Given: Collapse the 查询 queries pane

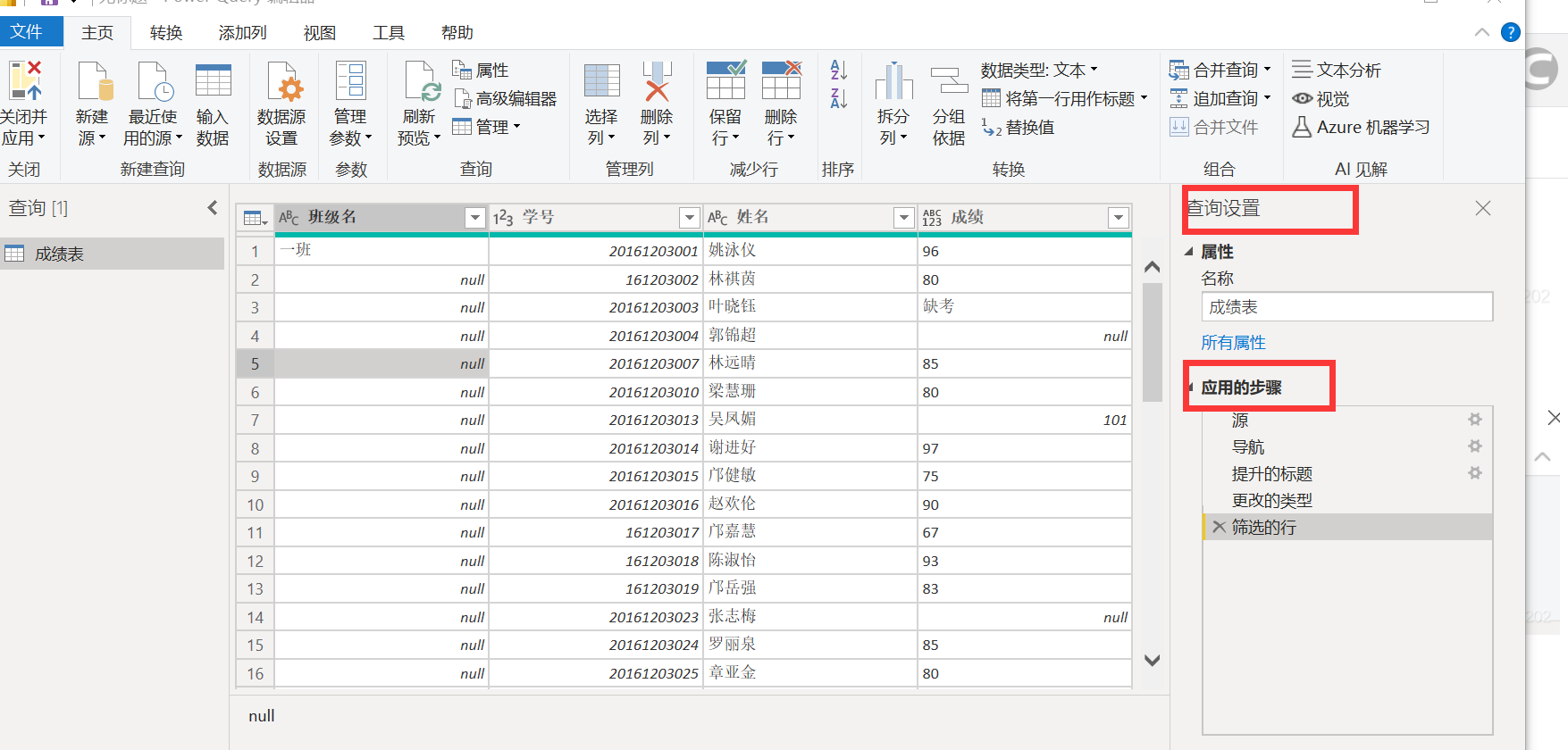Looking at the screenshot, I should 213,208.
